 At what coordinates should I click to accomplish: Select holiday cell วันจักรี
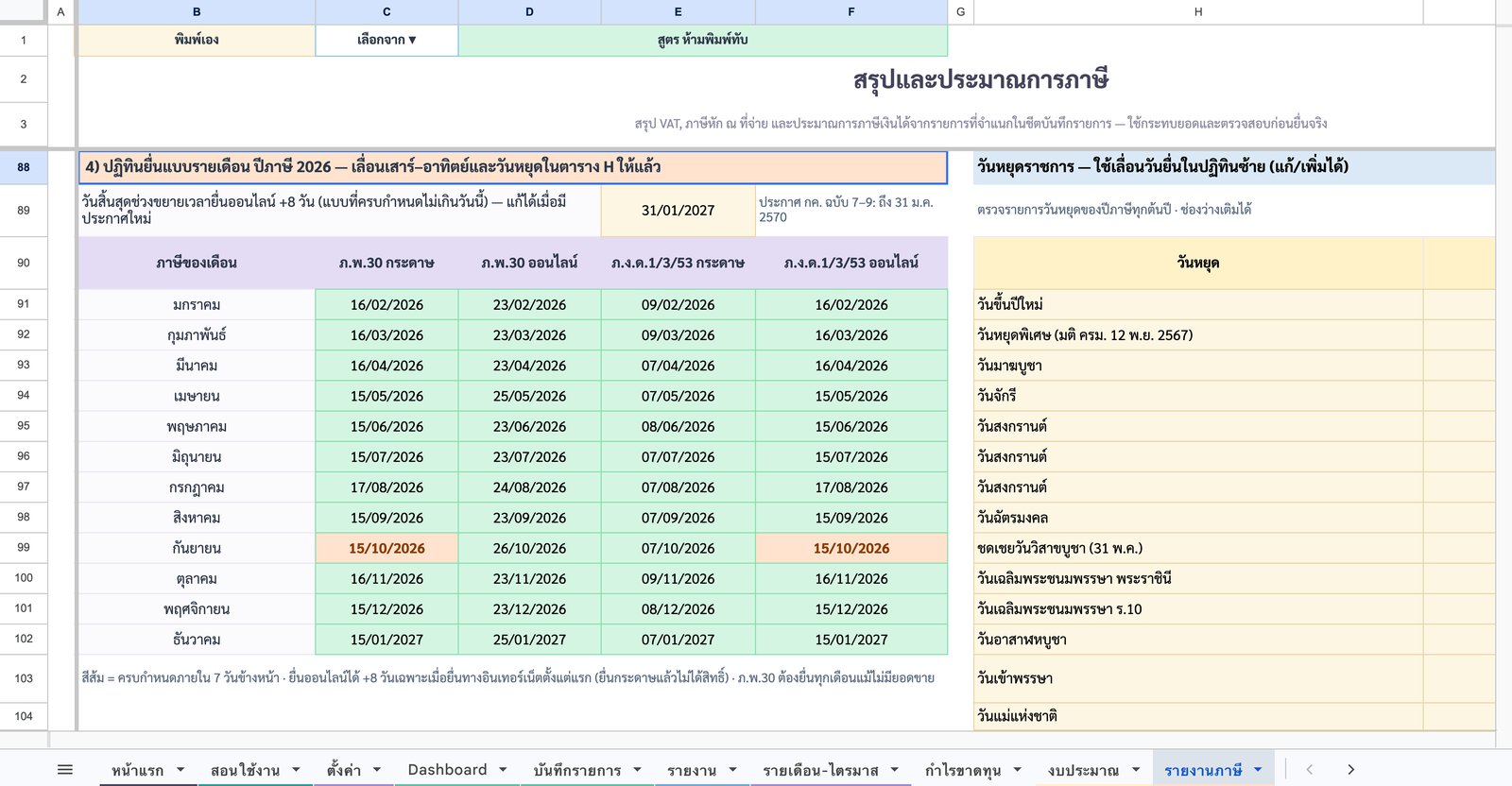1198,396
